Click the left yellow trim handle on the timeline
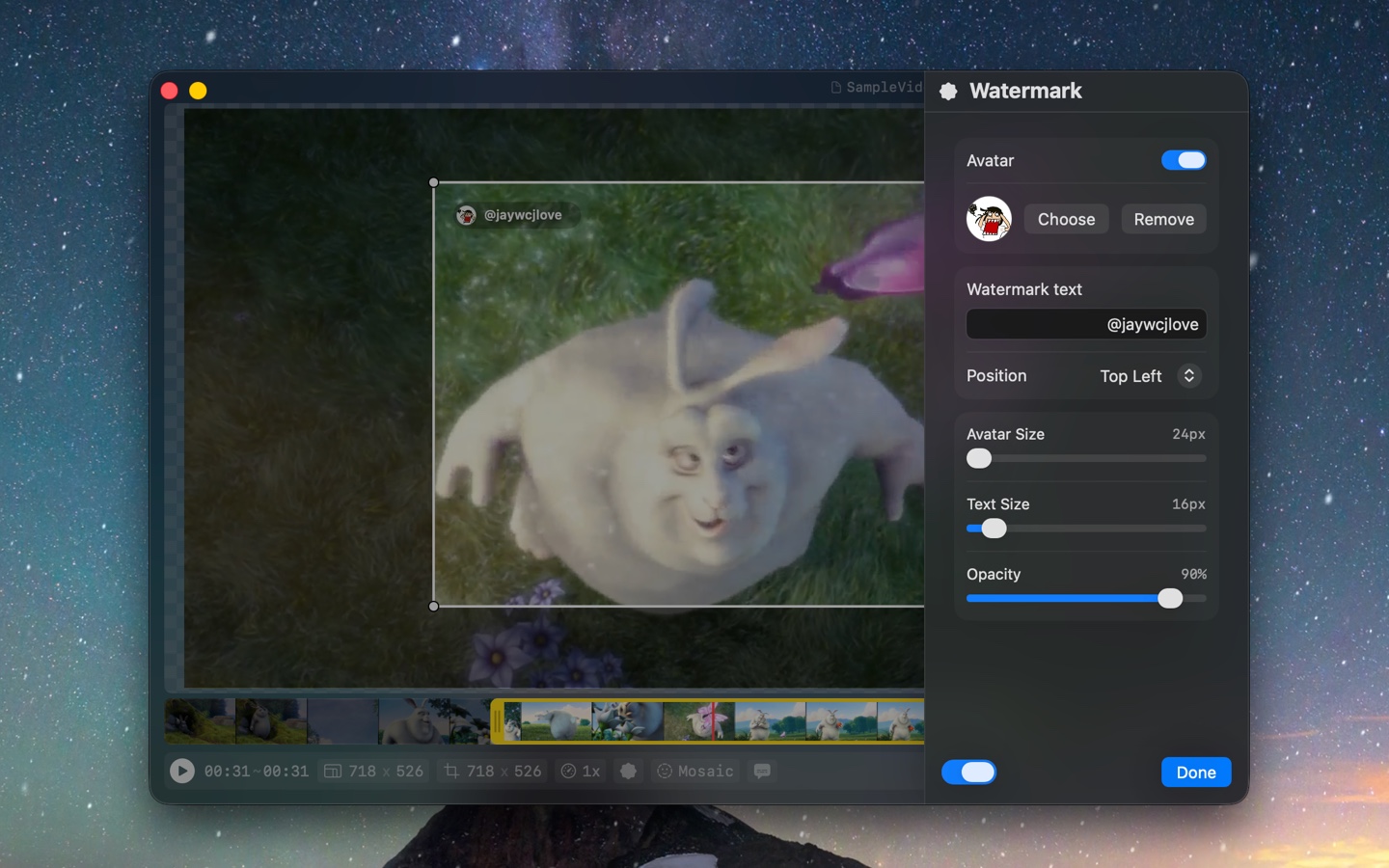The width and height of the screenshot is (1389, 868). click(x=497, y=721)
